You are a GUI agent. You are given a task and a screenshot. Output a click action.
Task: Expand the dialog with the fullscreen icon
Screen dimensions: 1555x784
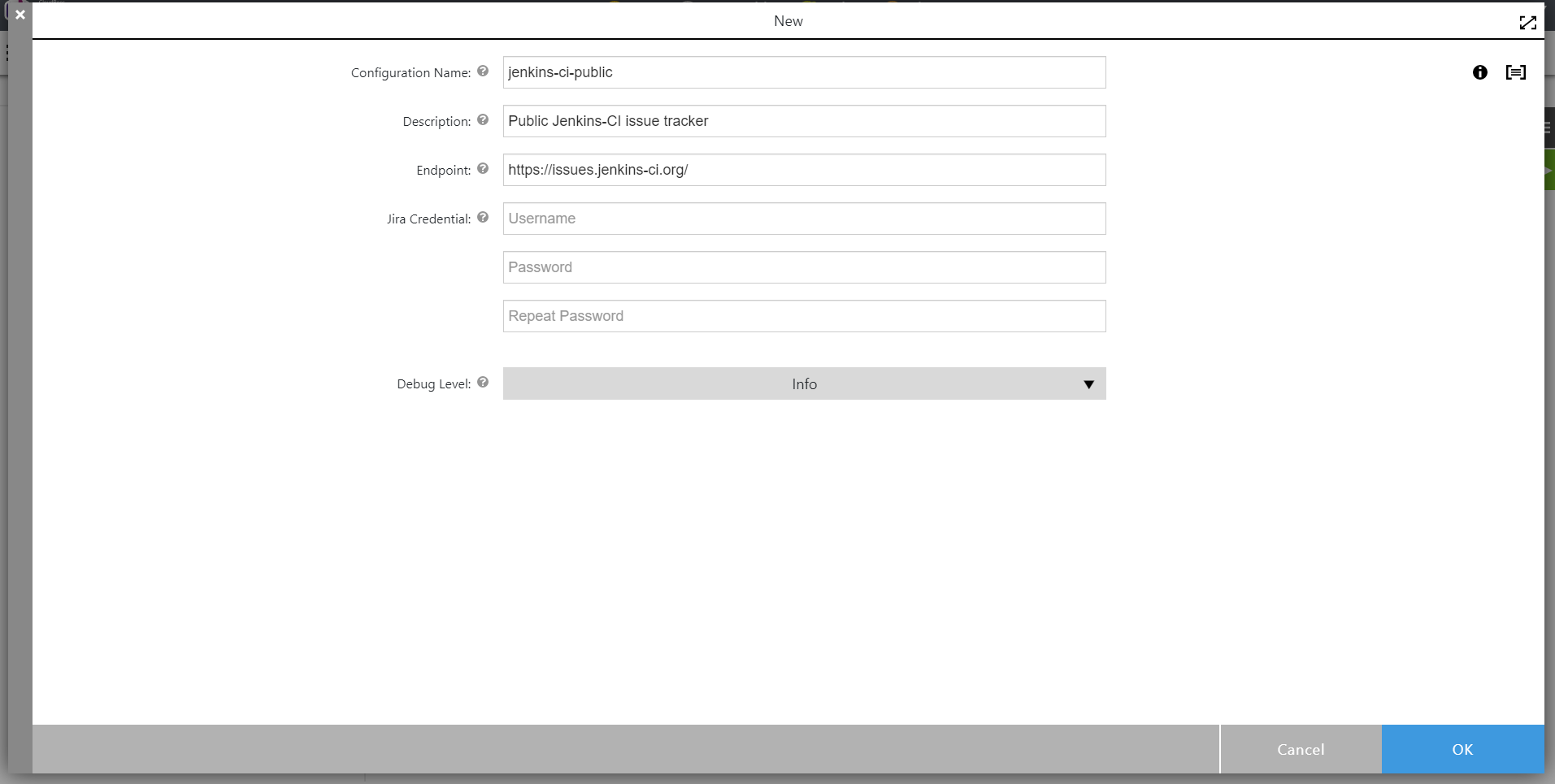[1528, 23]
